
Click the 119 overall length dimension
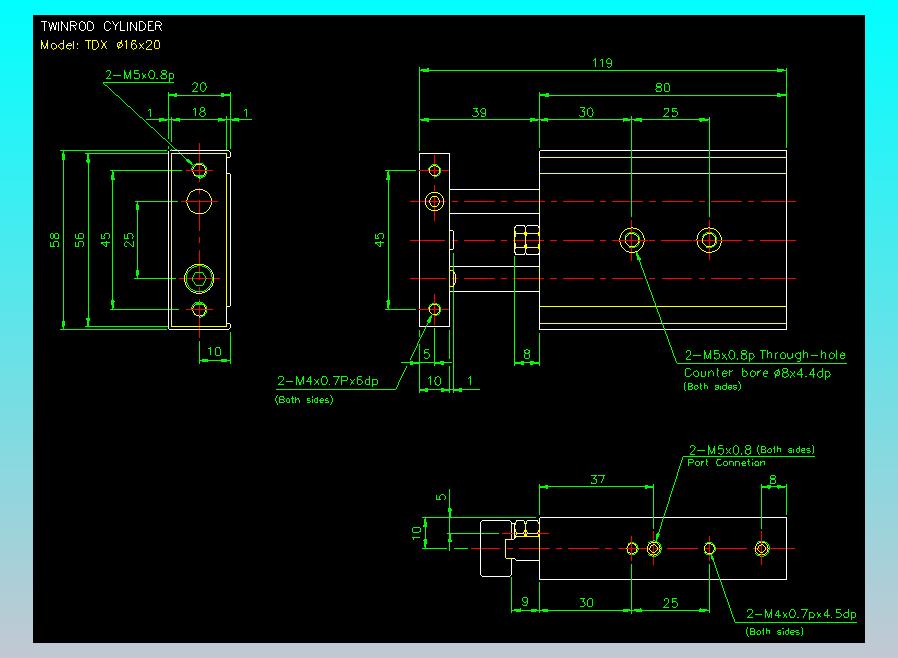click(601, 63)
